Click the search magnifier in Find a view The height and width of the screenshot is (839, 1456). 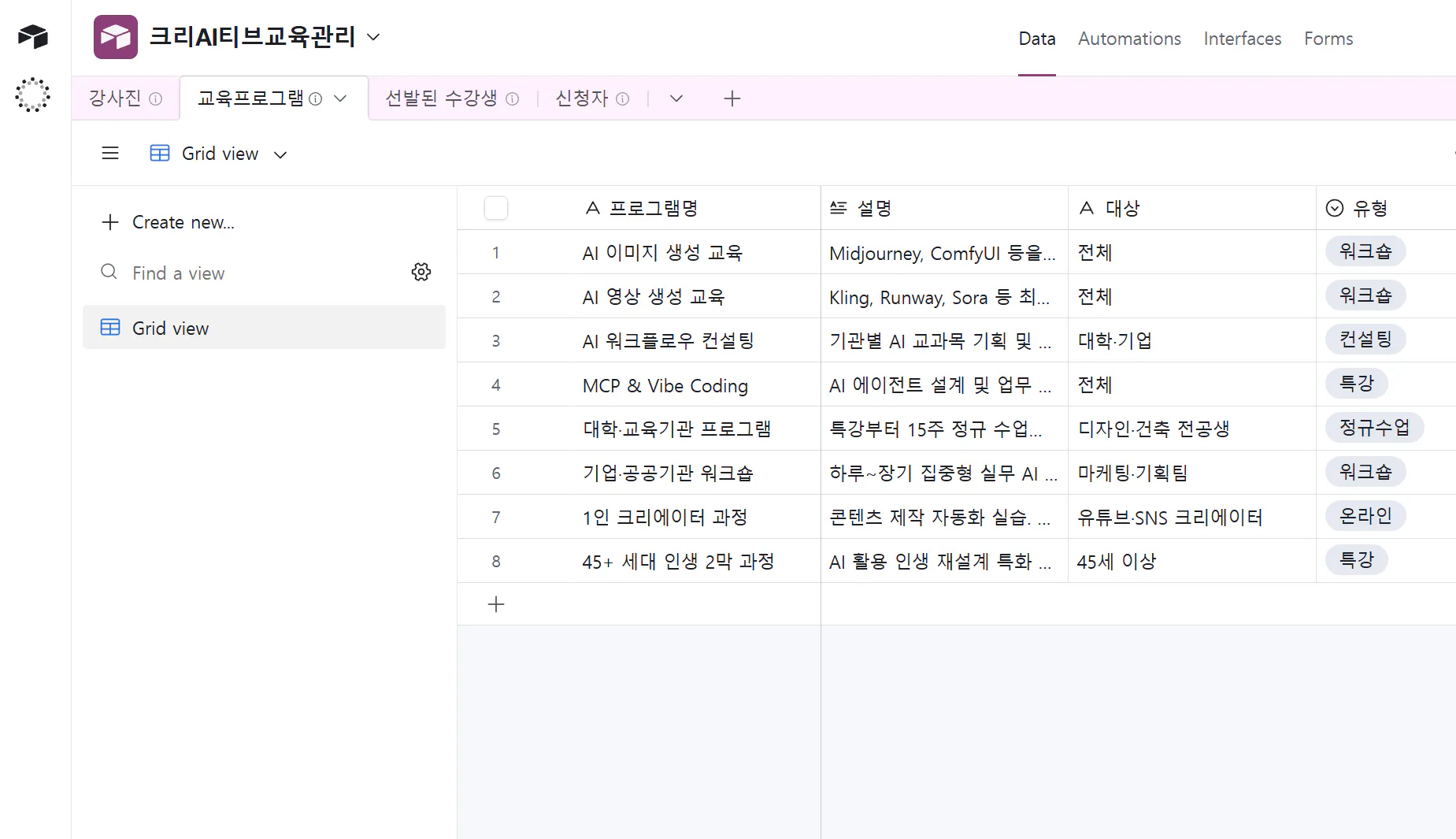[109, 272]
